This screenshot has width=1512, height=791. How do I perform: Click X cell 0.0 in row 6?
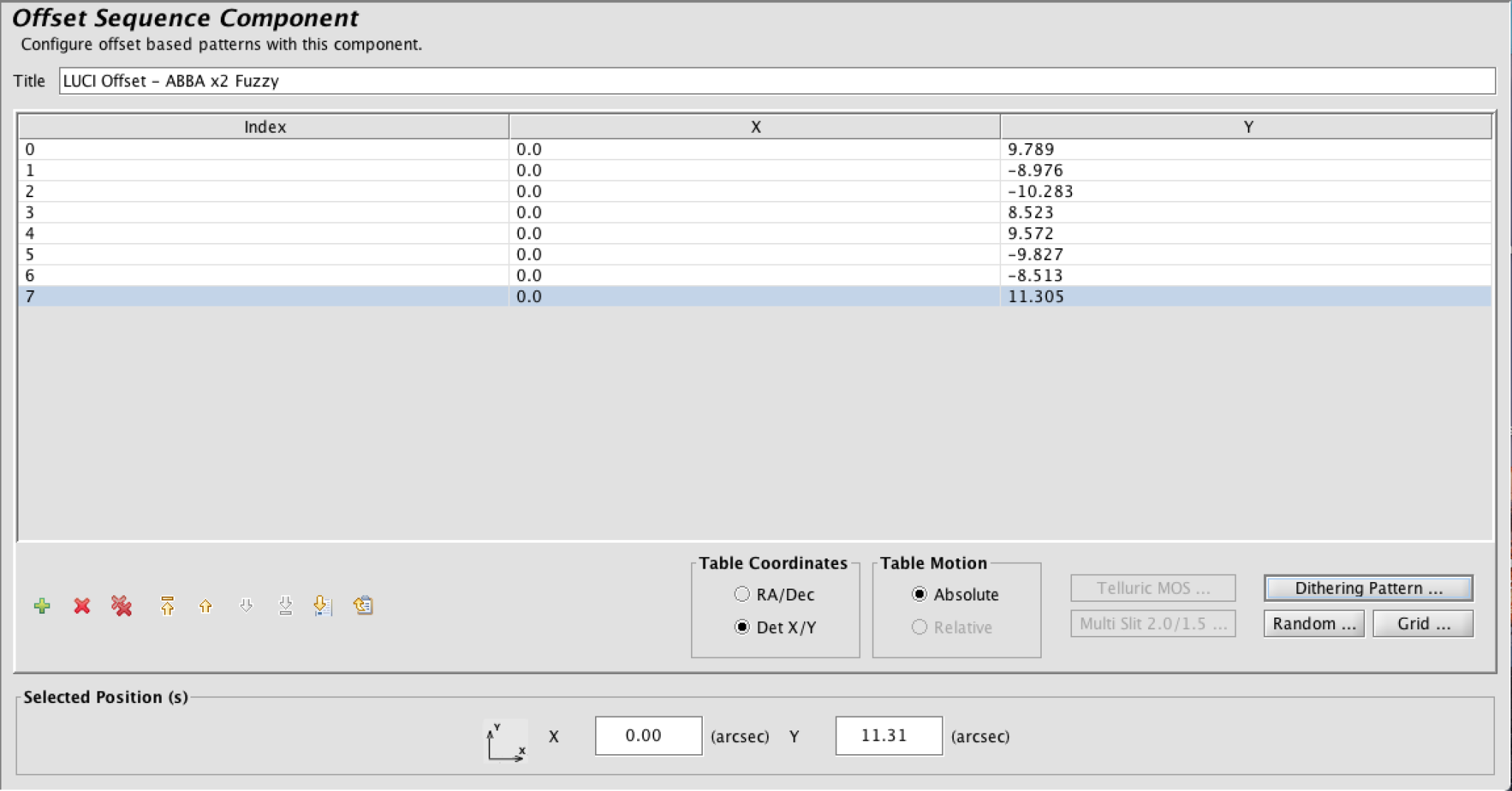(755, 275)
